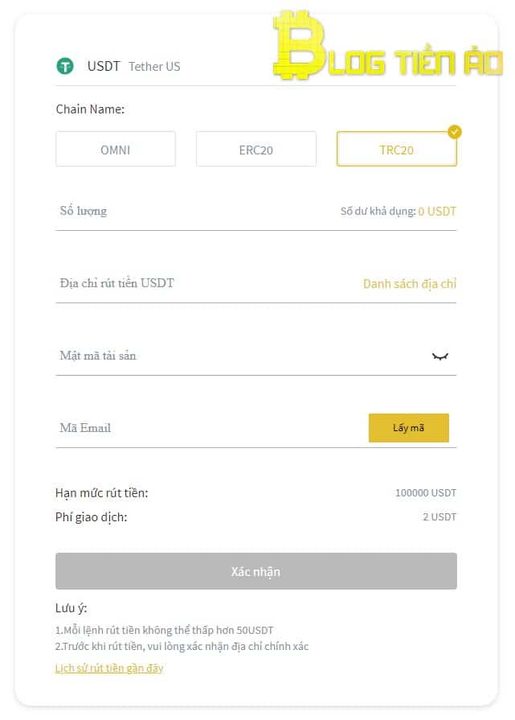Click the green Tether USDT coin icon
Screen dimensions: 515x720
65,66
